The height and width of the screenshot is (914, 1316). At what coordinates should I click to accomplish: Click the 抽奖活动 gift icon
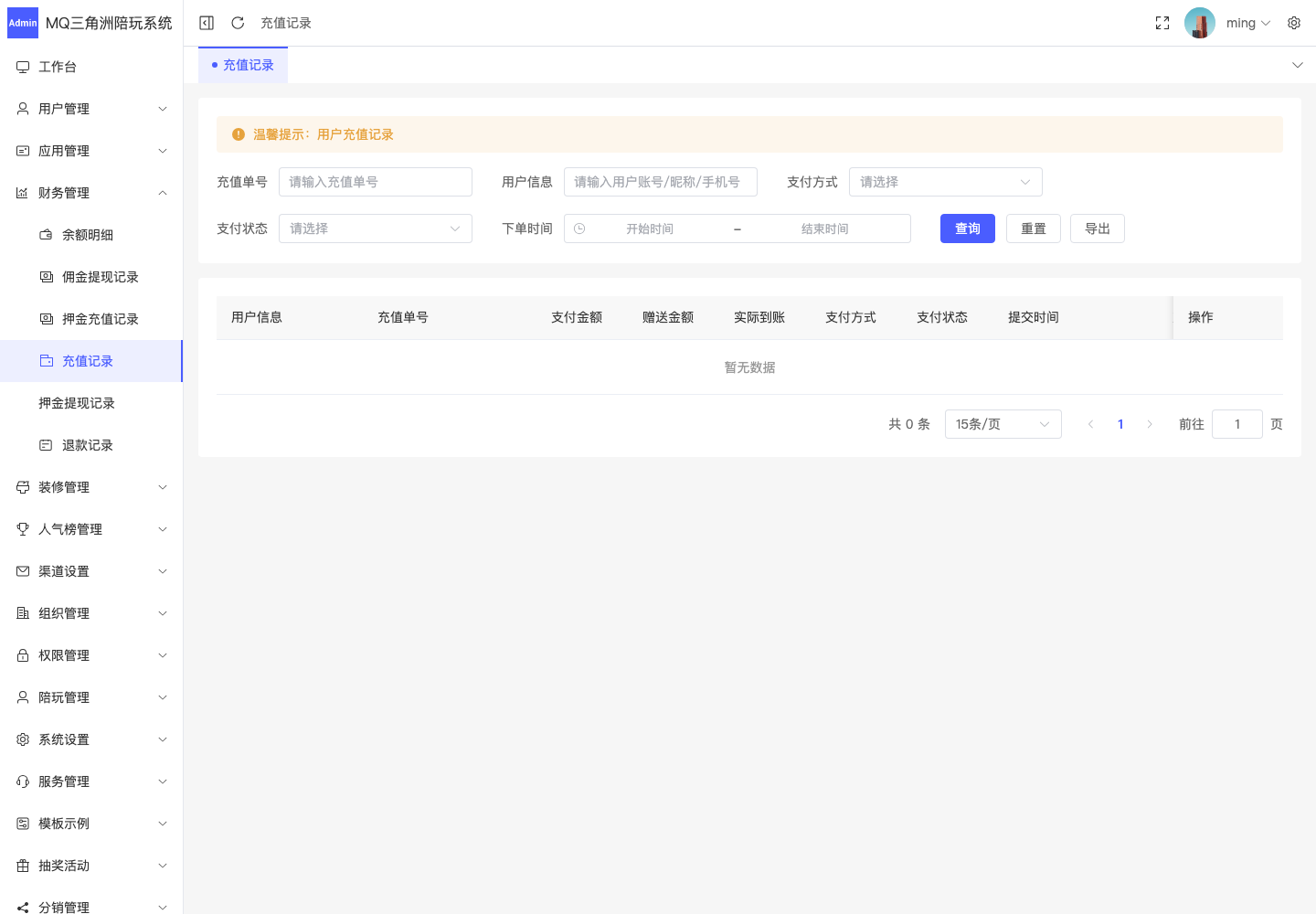[23, 866]
